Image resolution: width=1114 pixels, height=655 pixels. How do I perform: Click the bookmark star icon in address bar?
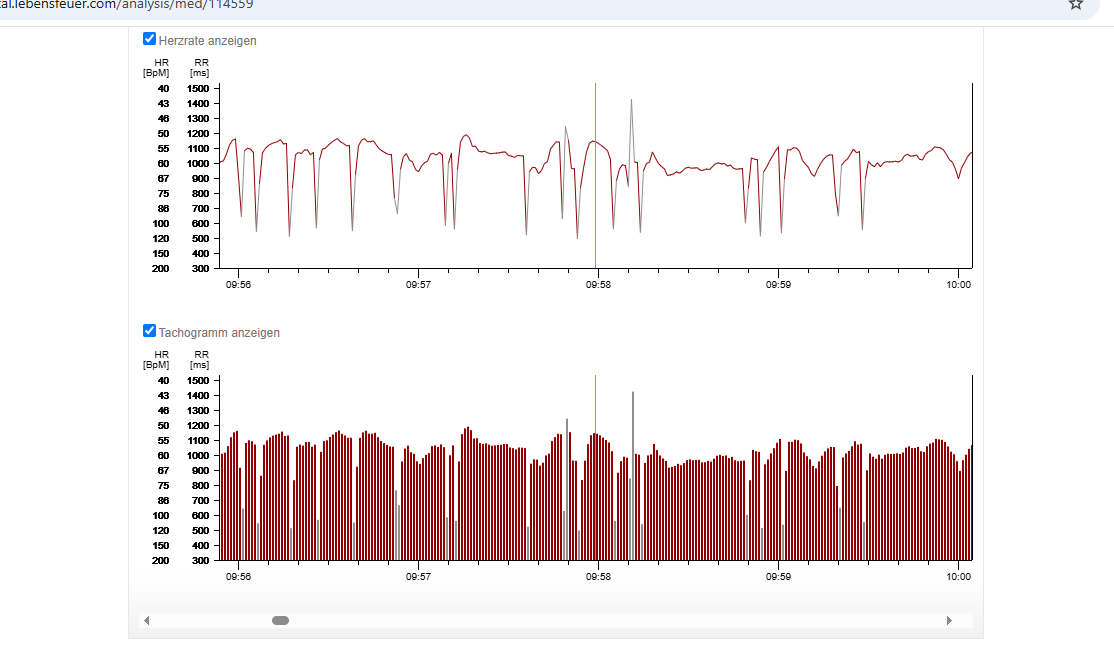[x=1076, y=4]
